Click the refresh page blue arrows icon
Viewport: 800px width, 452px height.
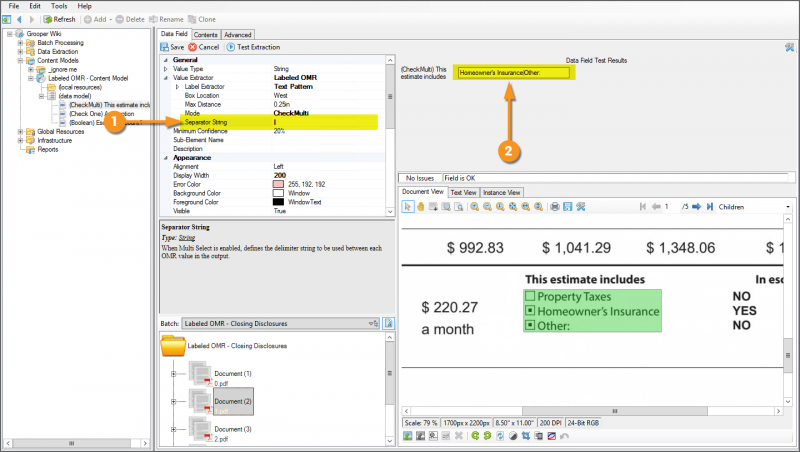click(x=500, y=436)
